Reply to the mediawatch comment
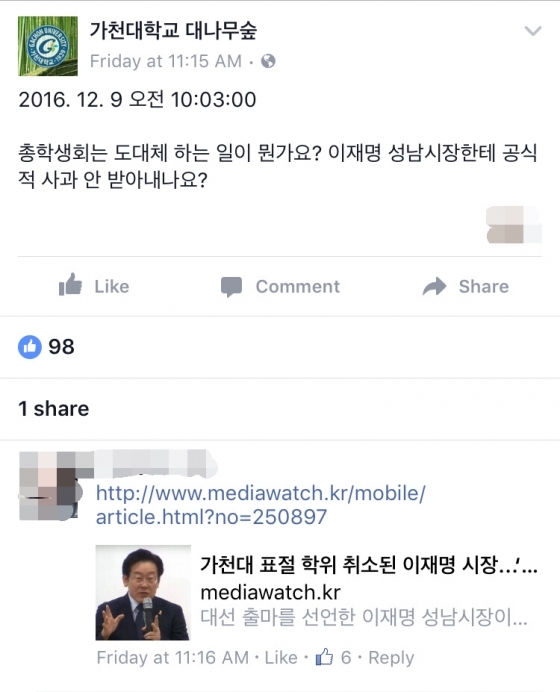The image size is (560, 692). [x=391, y=658]
